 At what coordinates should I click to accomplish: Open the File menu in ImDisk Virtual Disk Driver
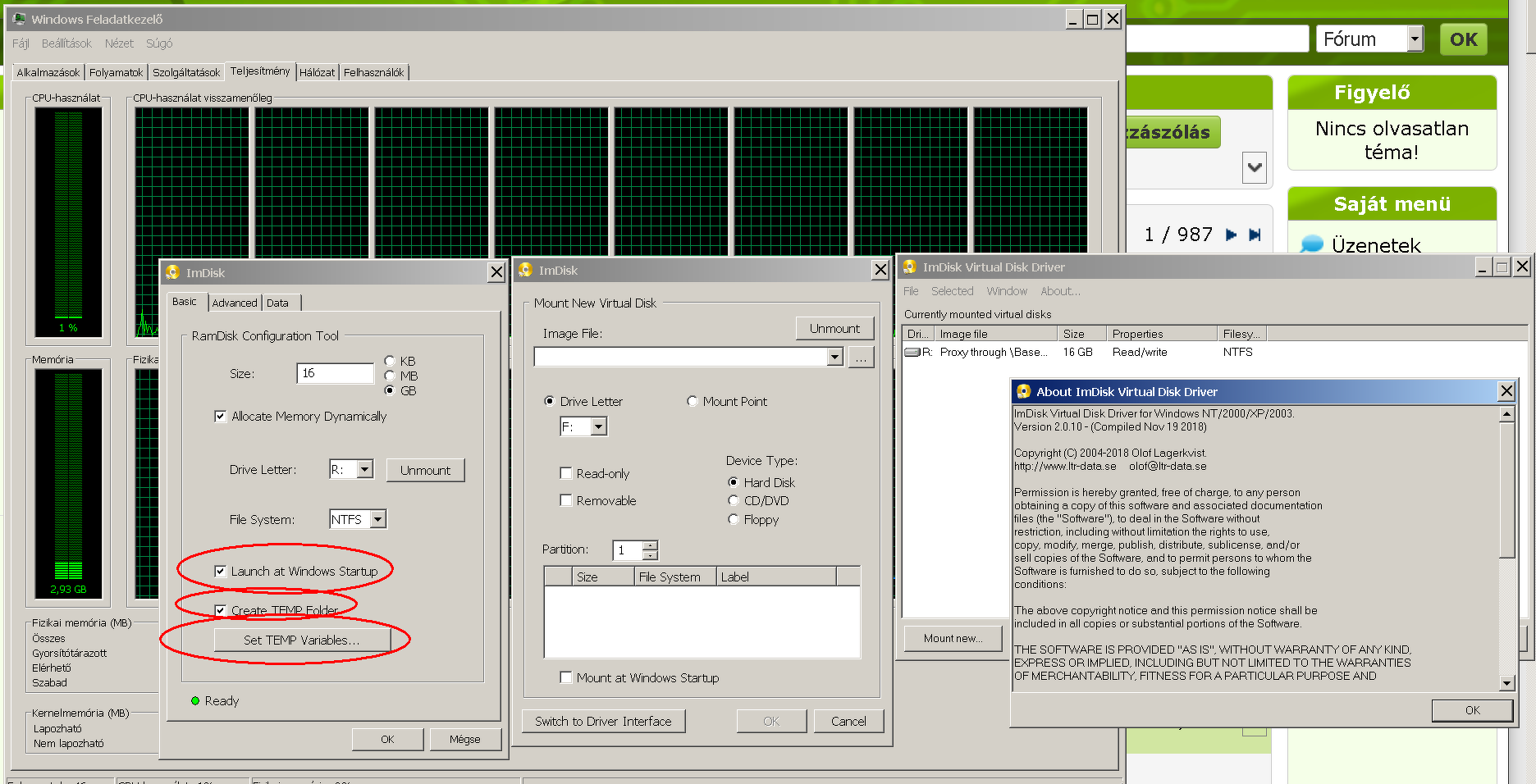click(x=911, y=291)
